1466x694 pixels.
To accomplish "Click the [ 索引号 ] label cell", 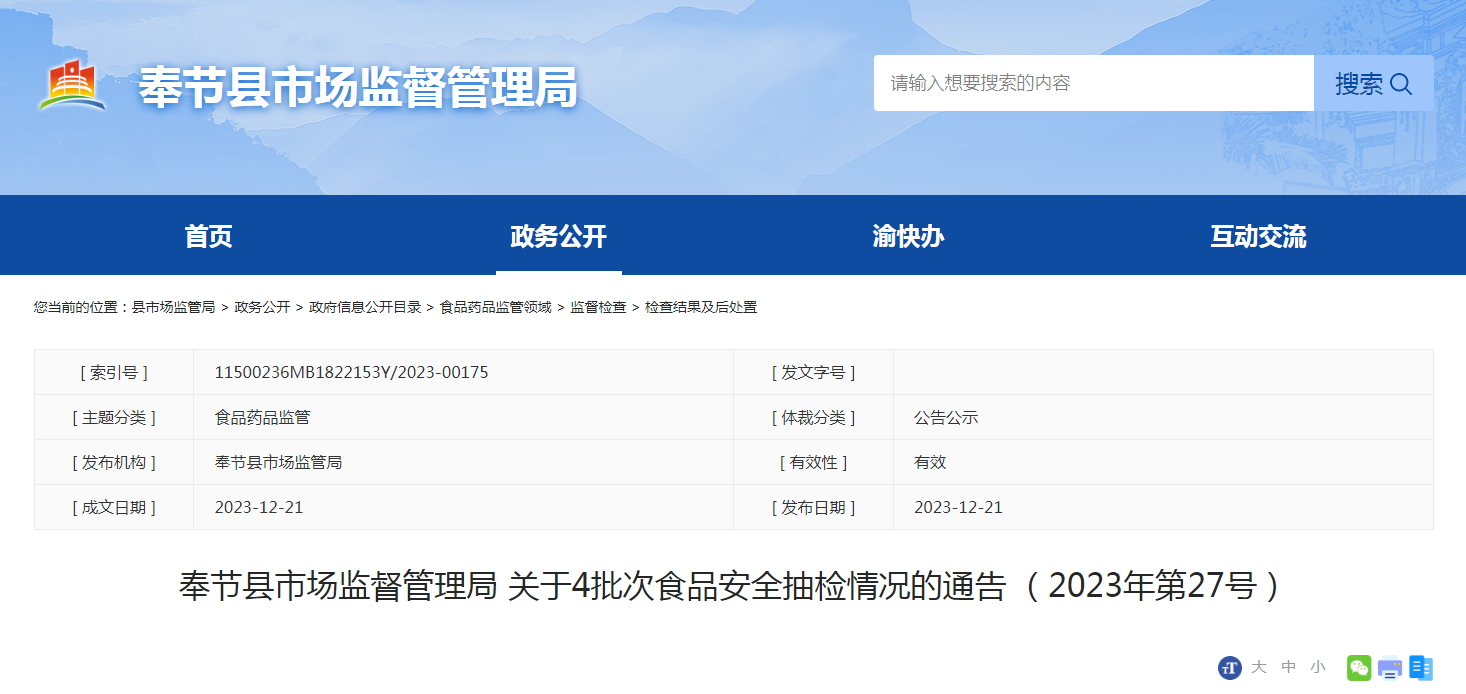I will [114, 372].
